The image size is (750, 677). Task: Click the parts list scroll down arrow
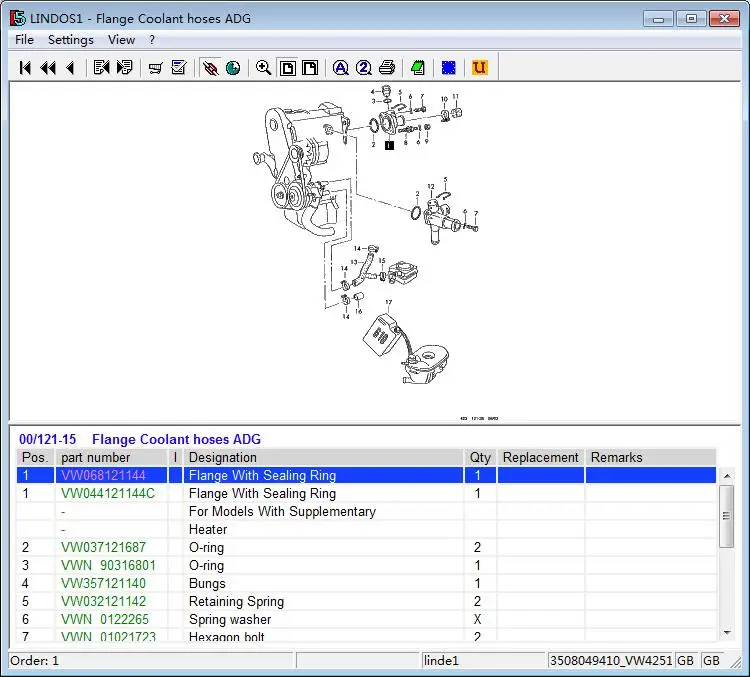coord(727,632)
